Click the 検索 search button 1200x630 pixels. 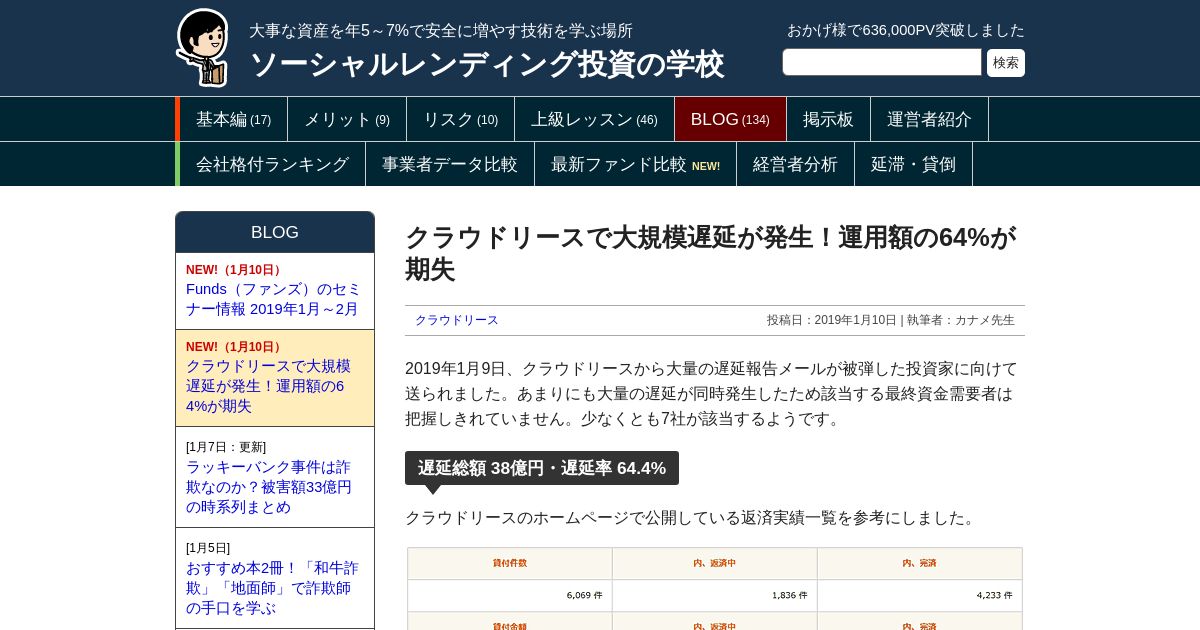pos(1006,63)
